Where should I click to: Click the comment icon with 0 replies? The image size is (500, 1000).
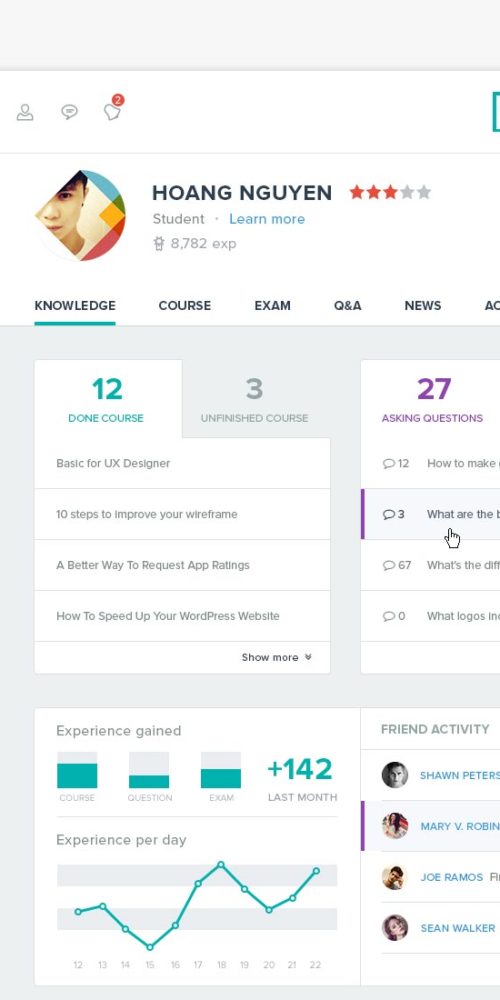pos(388,616)
